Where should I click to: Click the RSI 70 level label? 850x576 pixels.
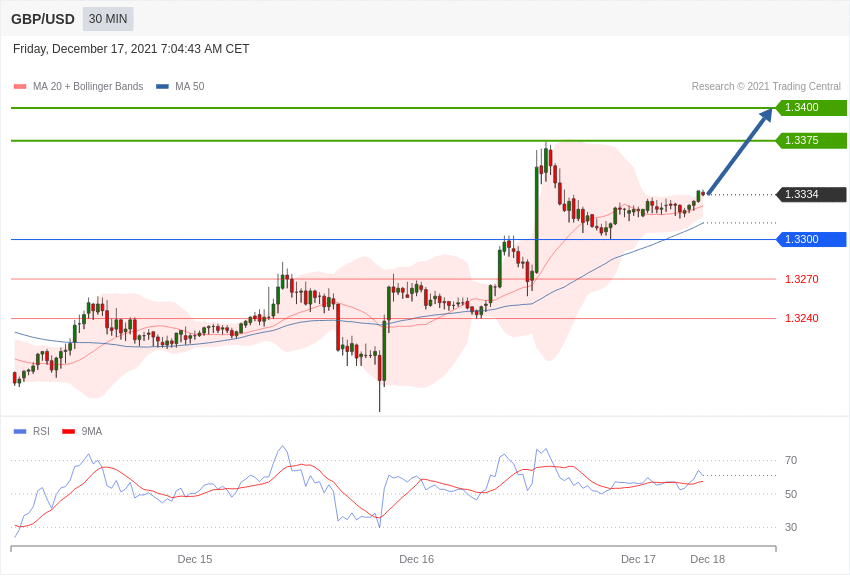(791, 461)
